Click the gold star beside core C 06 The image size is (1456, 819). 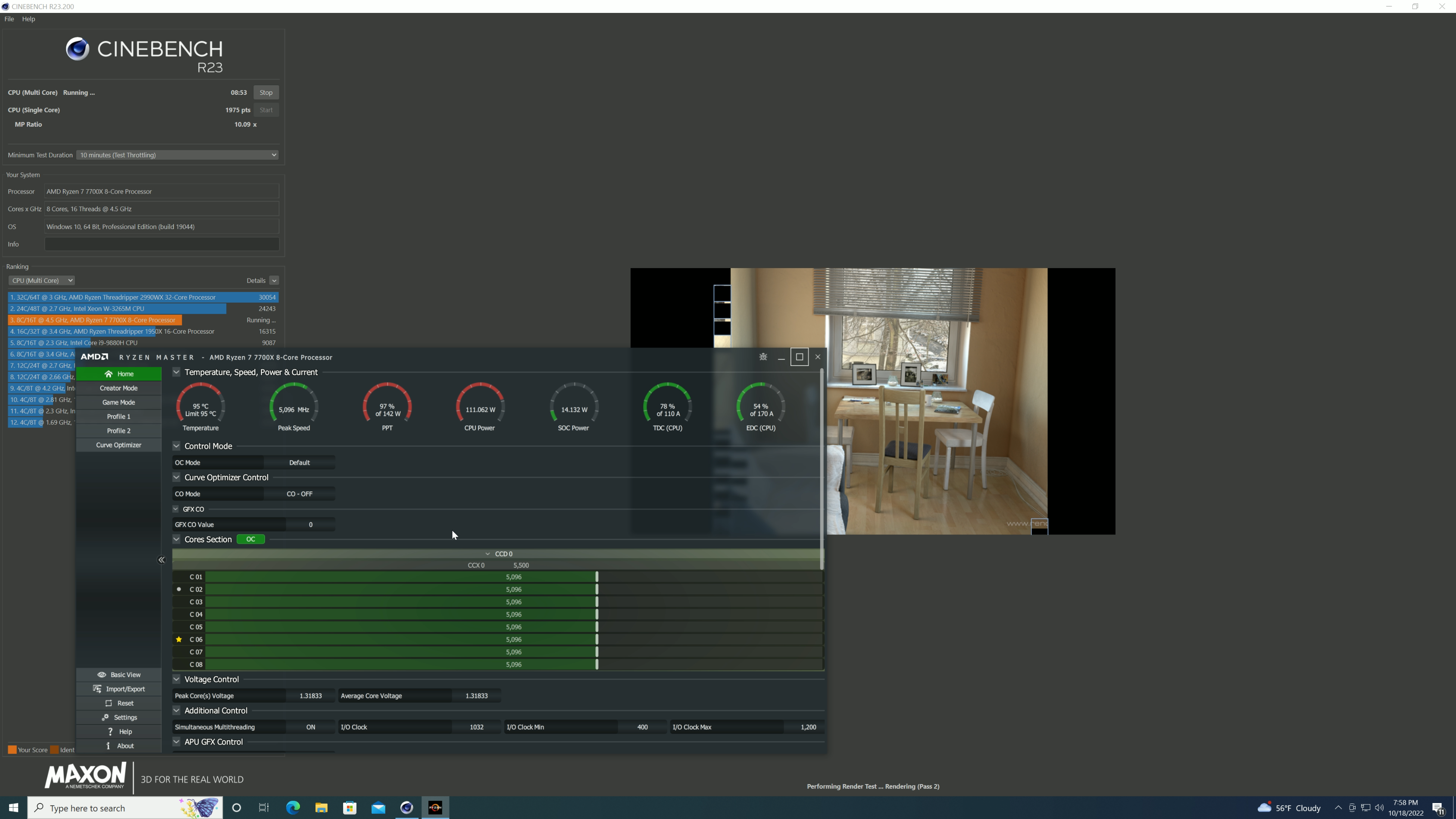pyautogui.click(x=179, y=639)
